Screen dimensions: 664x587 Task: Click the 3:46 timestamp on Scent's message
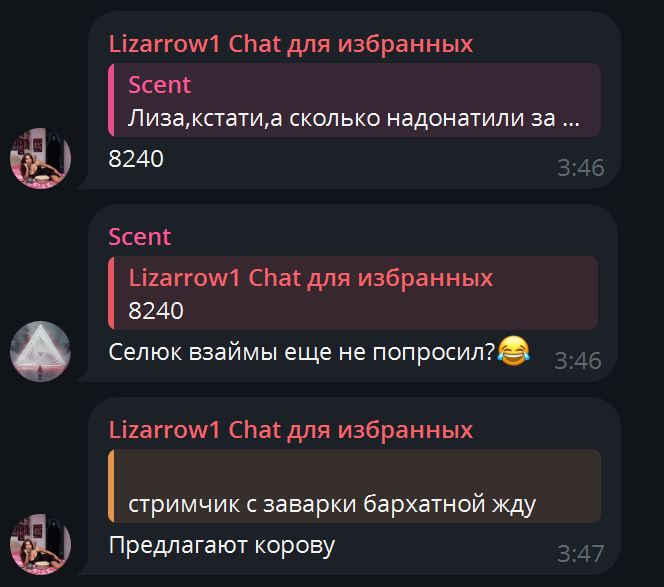click(578, 361)
